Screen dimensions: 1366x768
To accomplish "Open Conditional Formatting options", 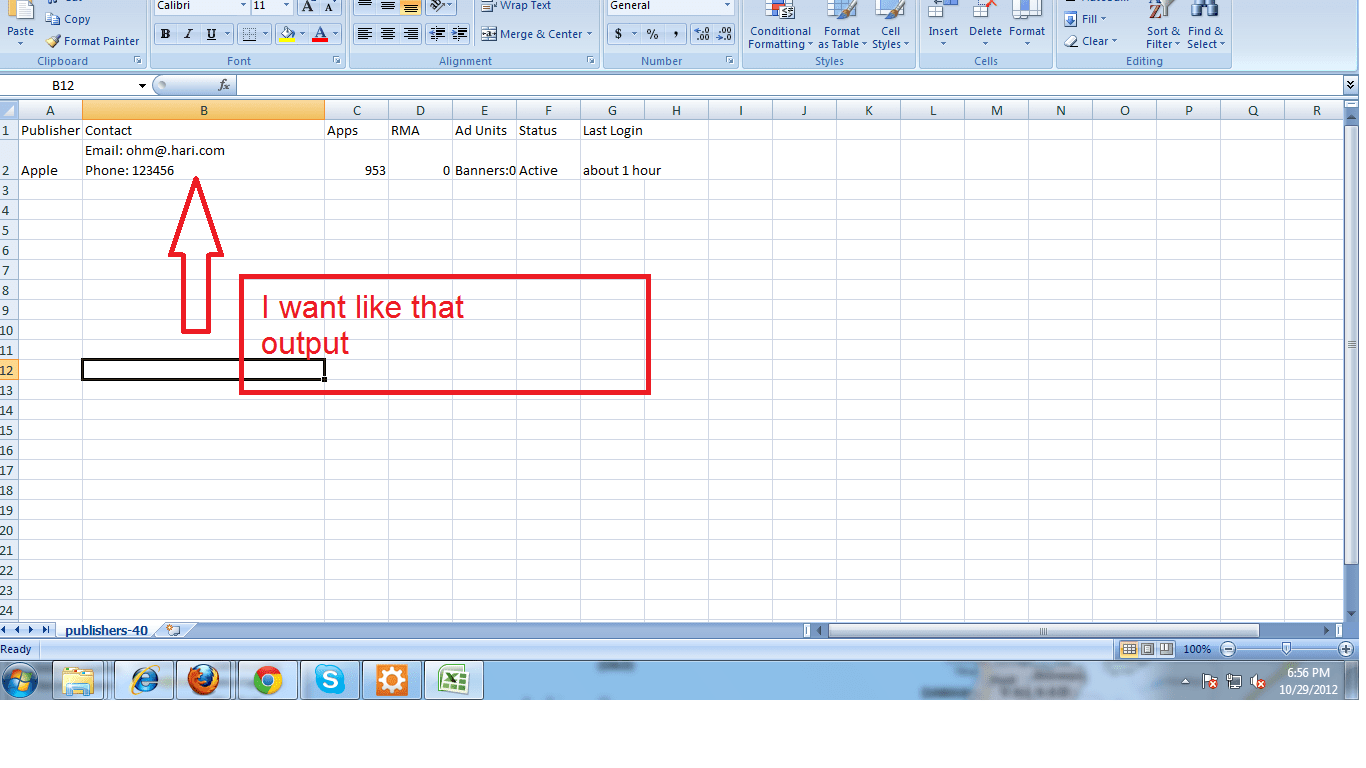I will 779,30.
